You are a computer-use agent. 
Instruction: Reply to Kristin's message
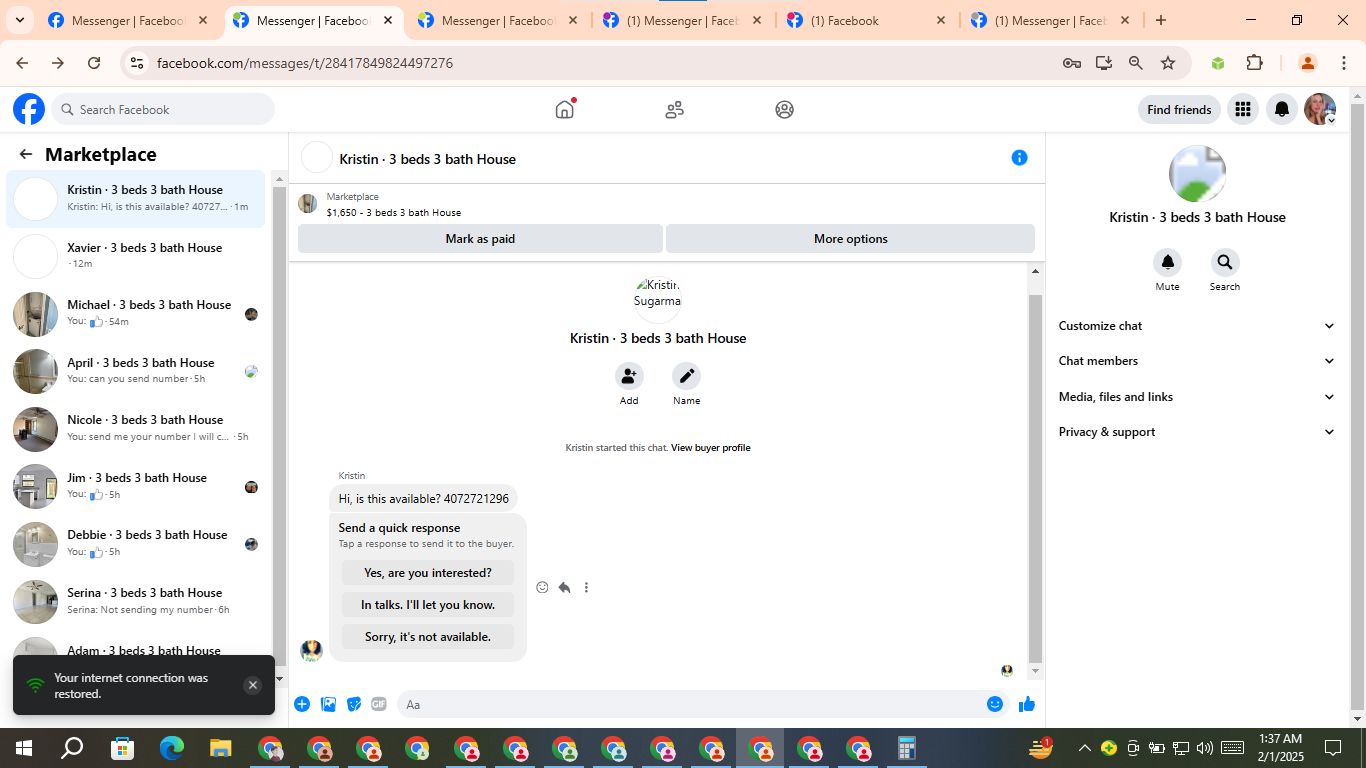(564, 587)
